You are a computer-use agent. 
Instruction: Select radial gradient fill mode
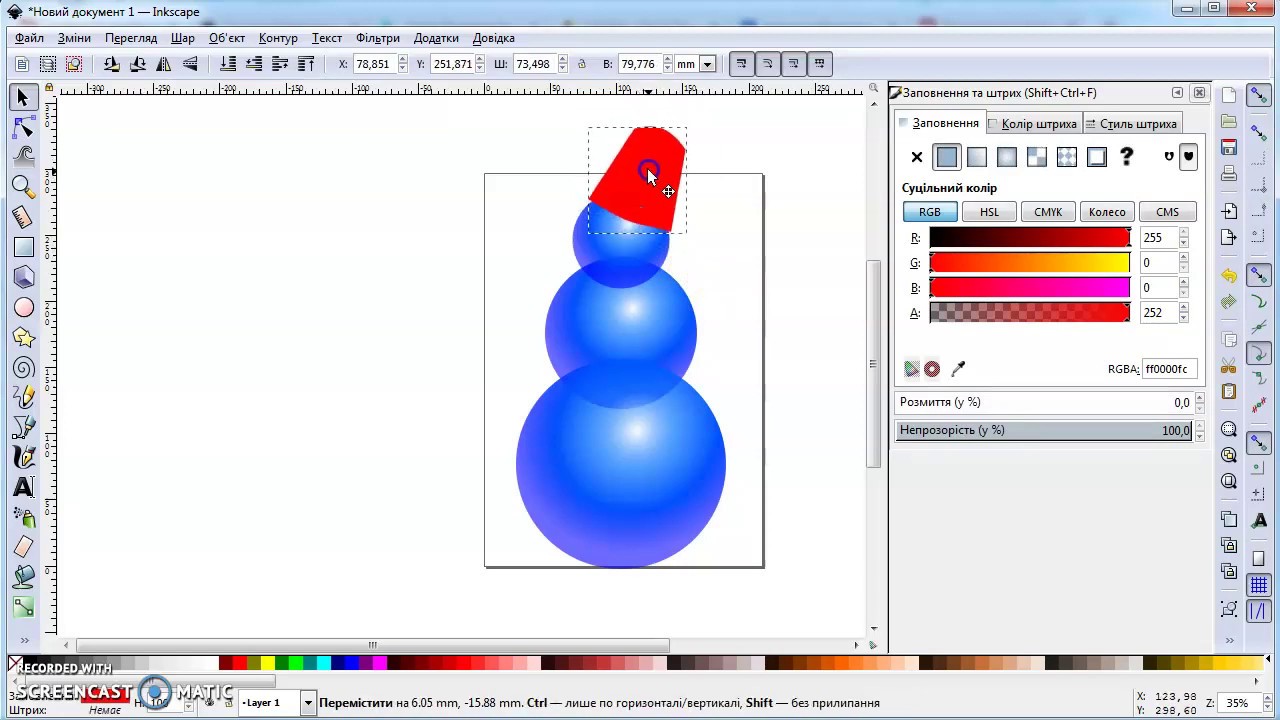coord(1007,157)
